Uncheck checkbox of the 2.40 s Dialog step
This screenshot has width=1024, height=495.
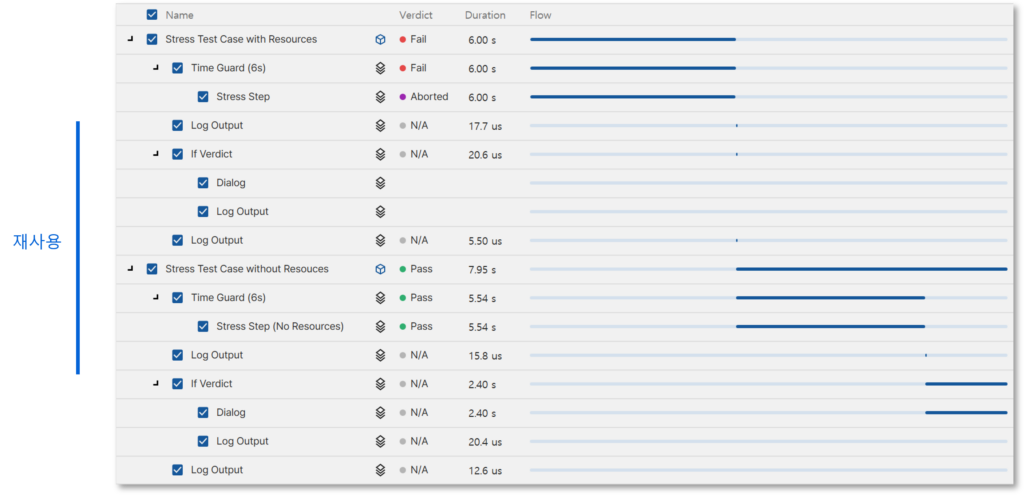coord(203,413)
